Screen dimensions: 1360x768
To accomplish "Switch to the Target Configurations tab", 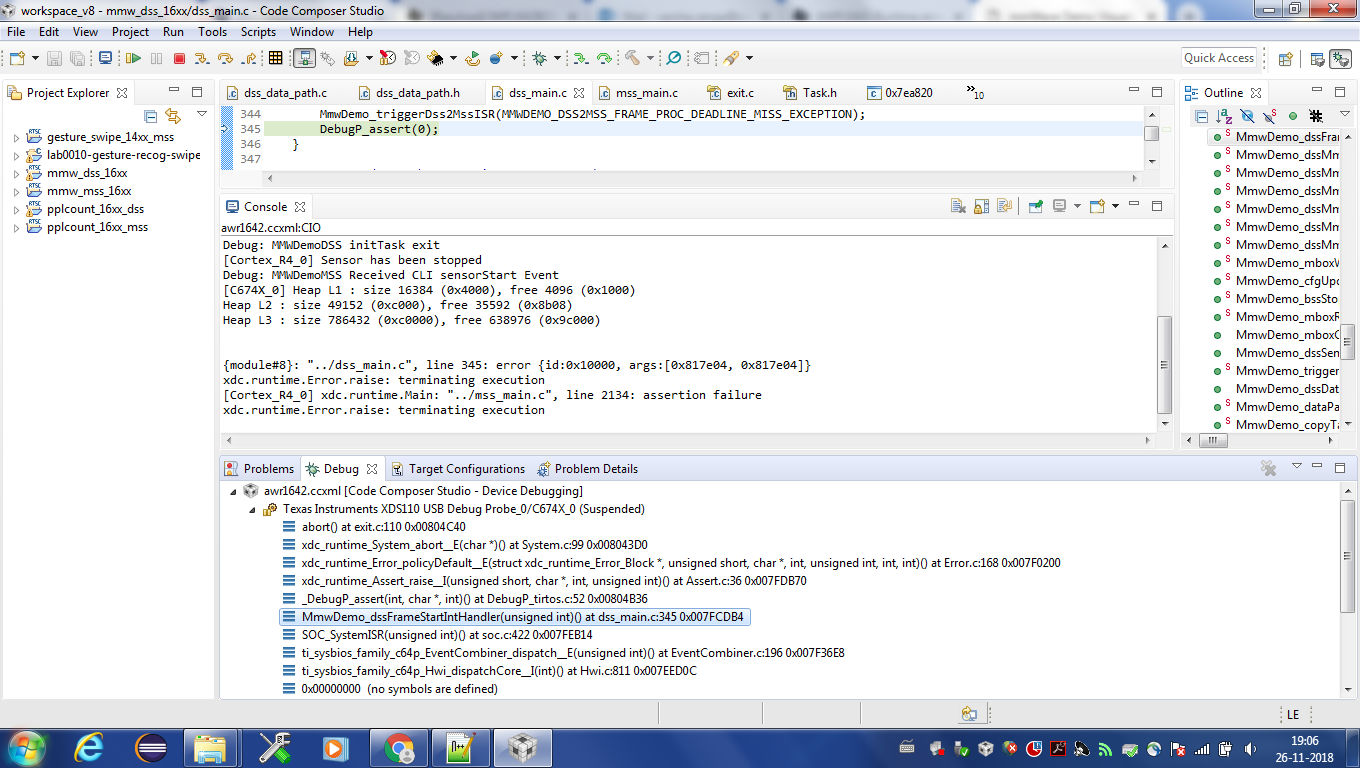I will tap(457, 469).
